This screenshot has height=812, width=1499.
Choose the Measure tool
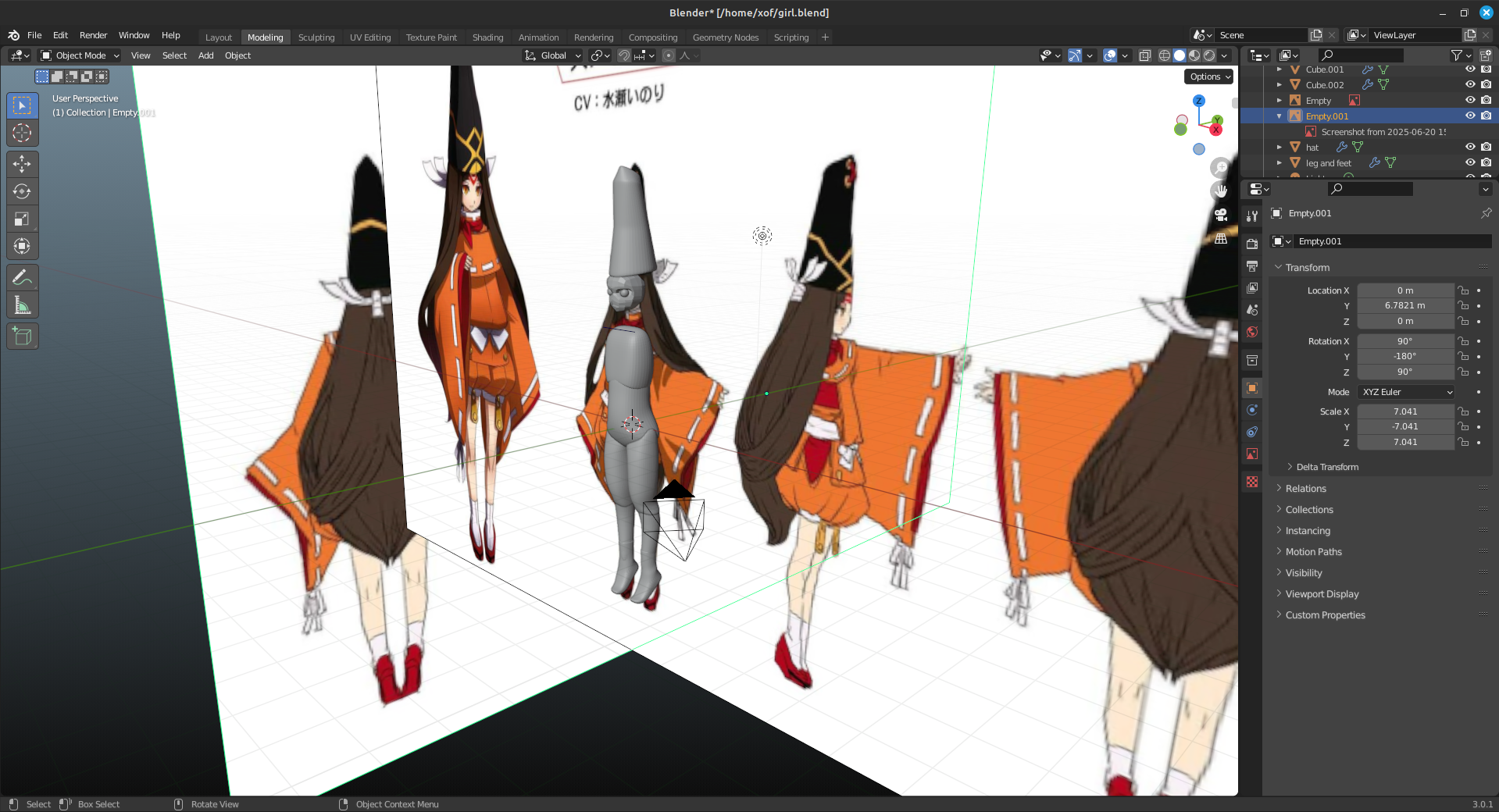click(x=22, y=305)
